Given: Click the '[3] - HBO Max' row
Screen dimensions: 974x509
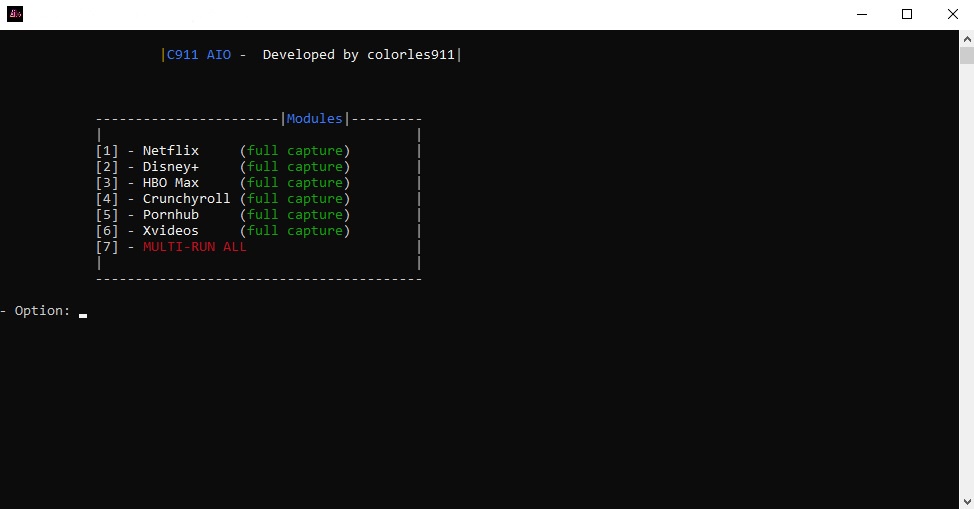Looking at the screenshot, I should point(223,183).
